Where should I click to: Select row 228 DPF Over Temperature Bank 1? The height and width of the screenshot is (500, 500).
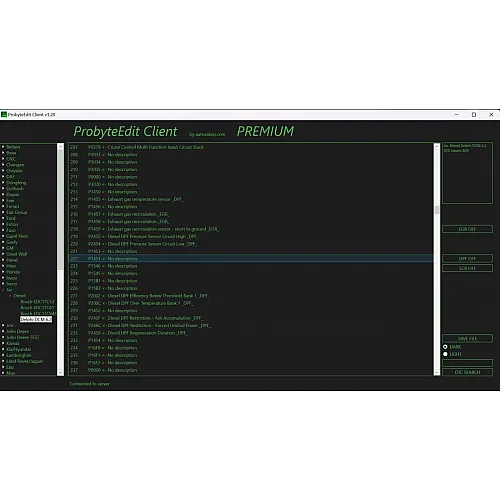pyautogui.click(x=251, y=303)
